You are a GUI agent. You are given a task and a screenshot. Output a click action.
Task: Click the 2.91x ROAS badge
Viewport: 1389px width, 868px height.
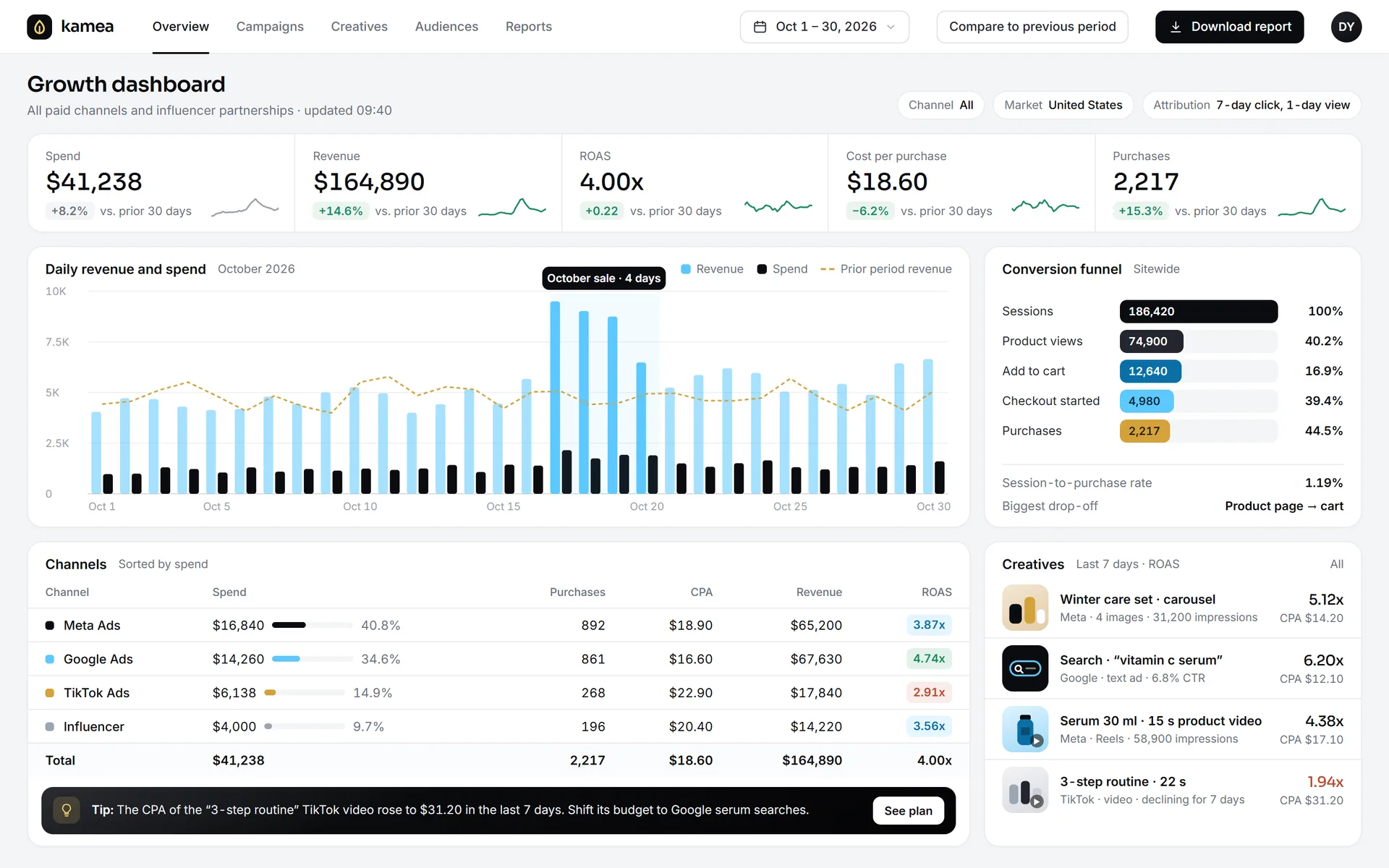pyautogui.click(x=929, y=692)
